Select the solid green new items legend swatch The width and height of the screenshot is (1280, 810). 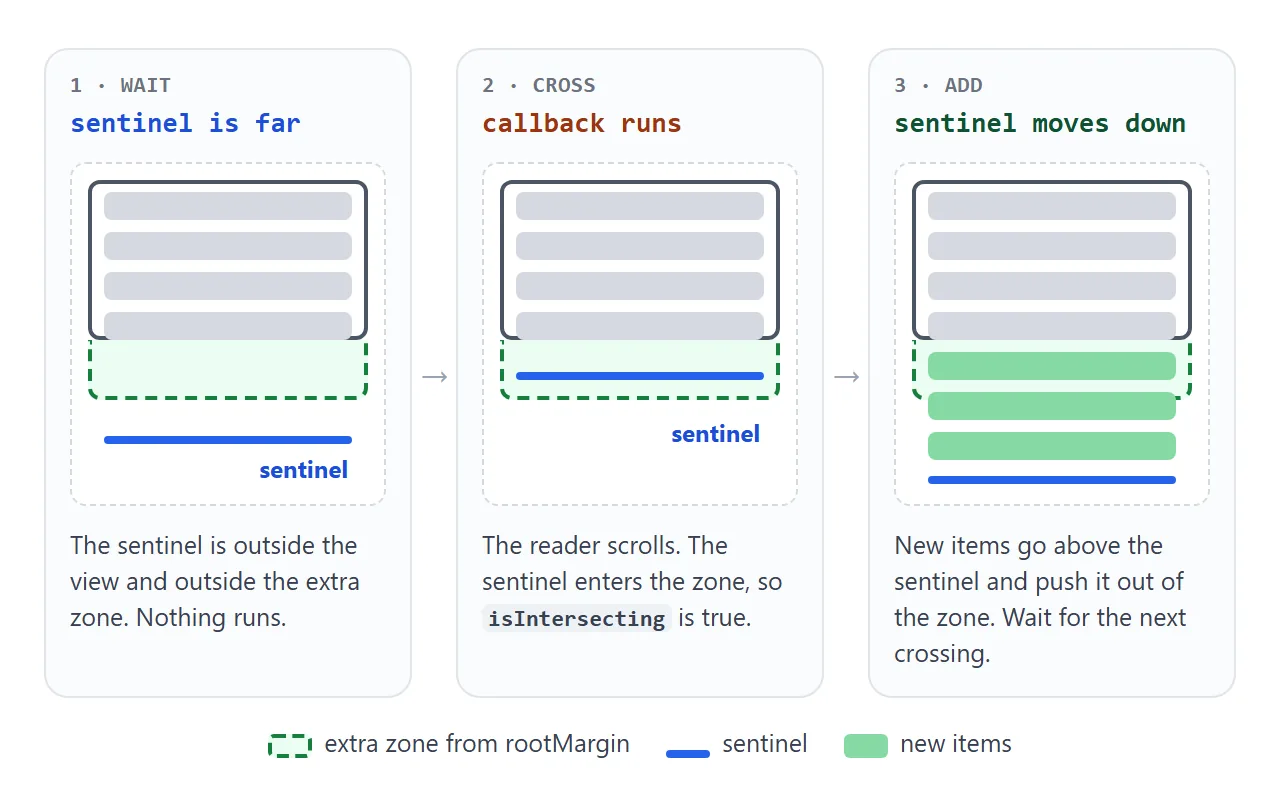click(x=866, y=746)
